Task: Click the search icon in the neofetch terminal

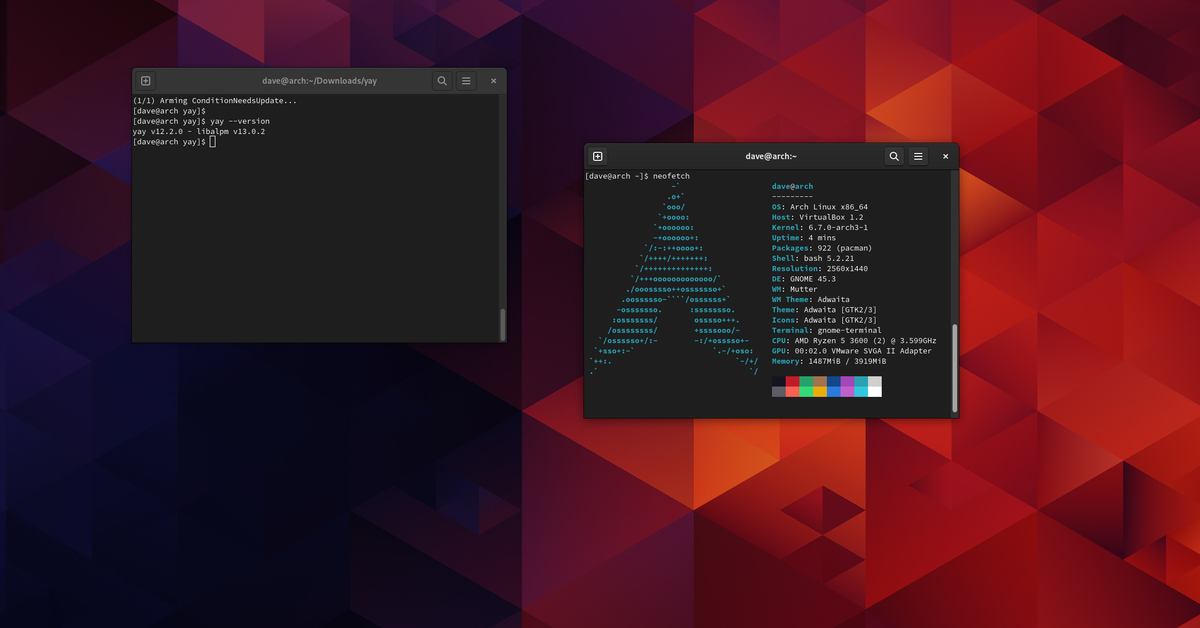Action: 894,156
